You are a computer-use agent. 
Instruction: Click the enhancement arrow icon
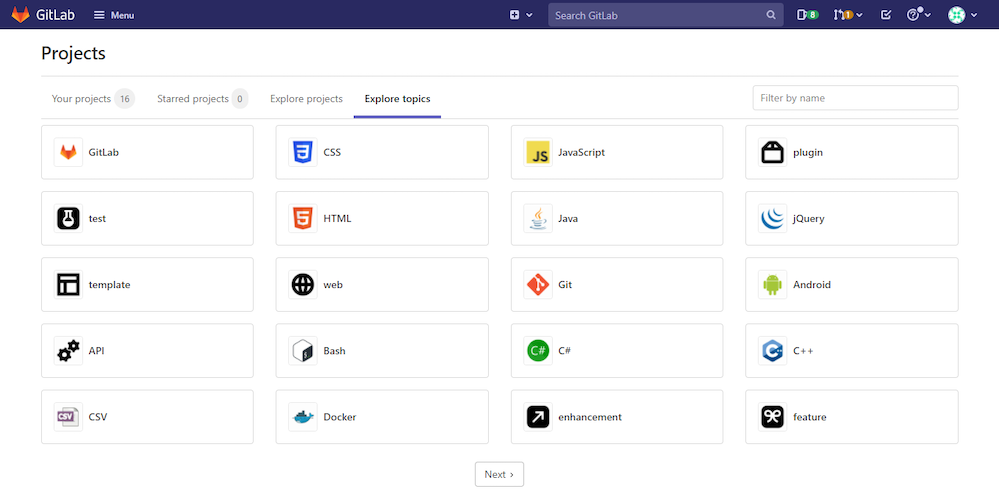538,417
